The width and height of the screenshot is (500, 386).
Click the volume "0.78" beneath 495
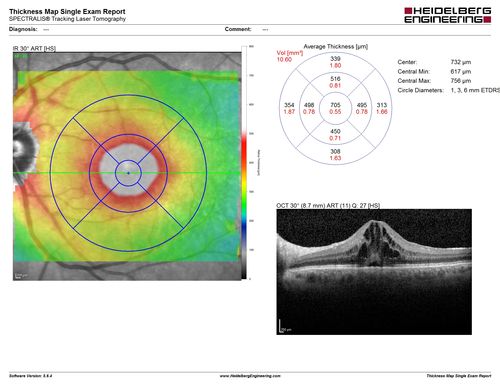362,112
